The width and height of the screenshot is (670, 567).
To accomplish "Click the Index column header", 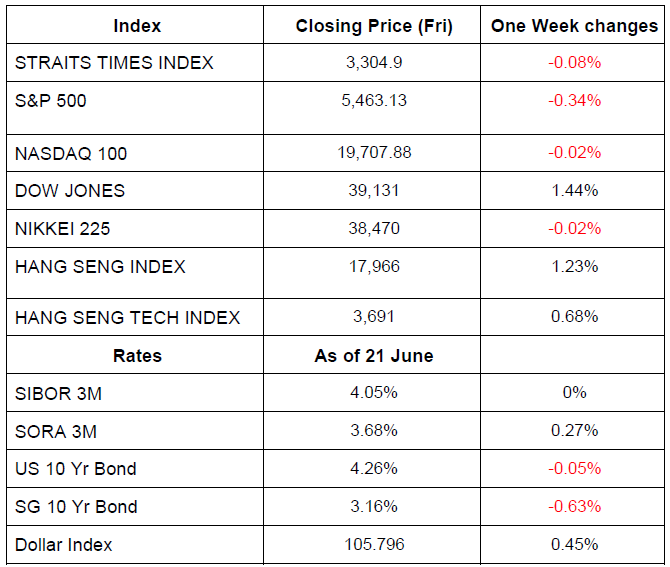I will tap(137, 26).
